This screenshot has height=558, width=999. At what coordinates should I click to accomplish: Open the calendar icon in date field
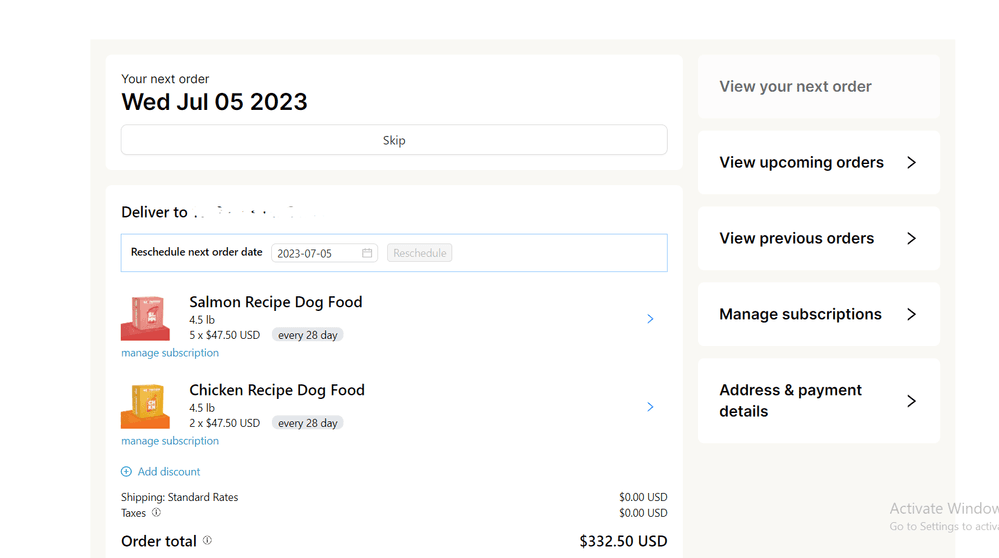[367, 253]
